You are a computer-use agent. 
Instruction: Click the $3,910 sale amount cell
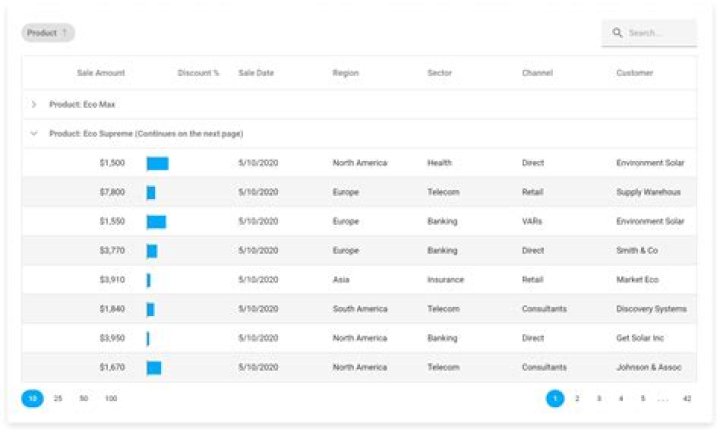(112, 279)
